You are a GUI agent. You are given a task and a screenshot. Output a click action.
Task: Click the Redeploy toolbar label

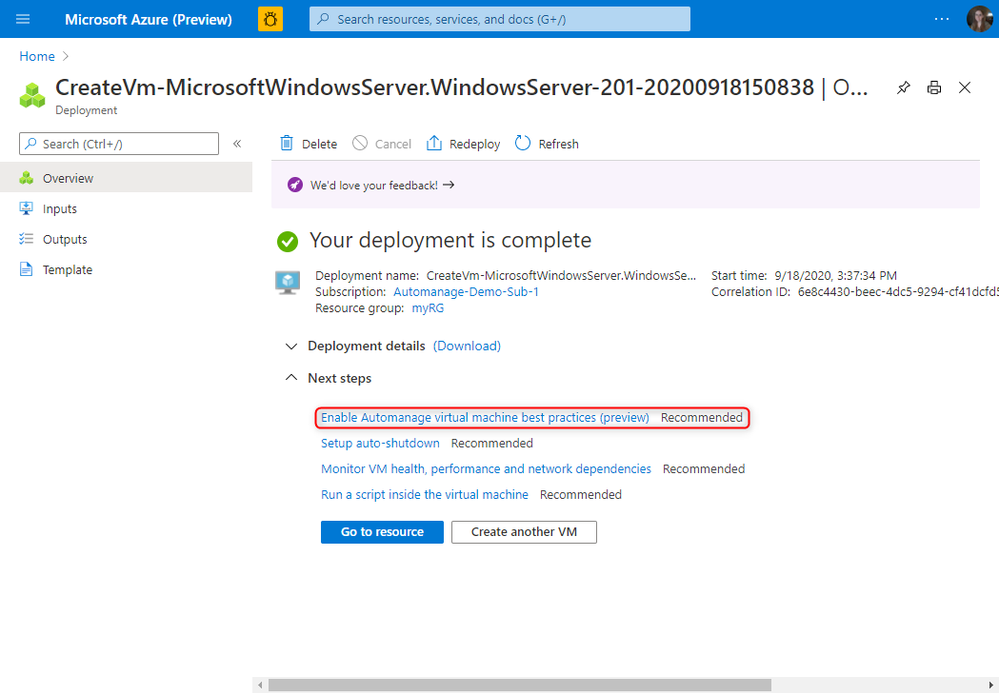tap(475, 144)
